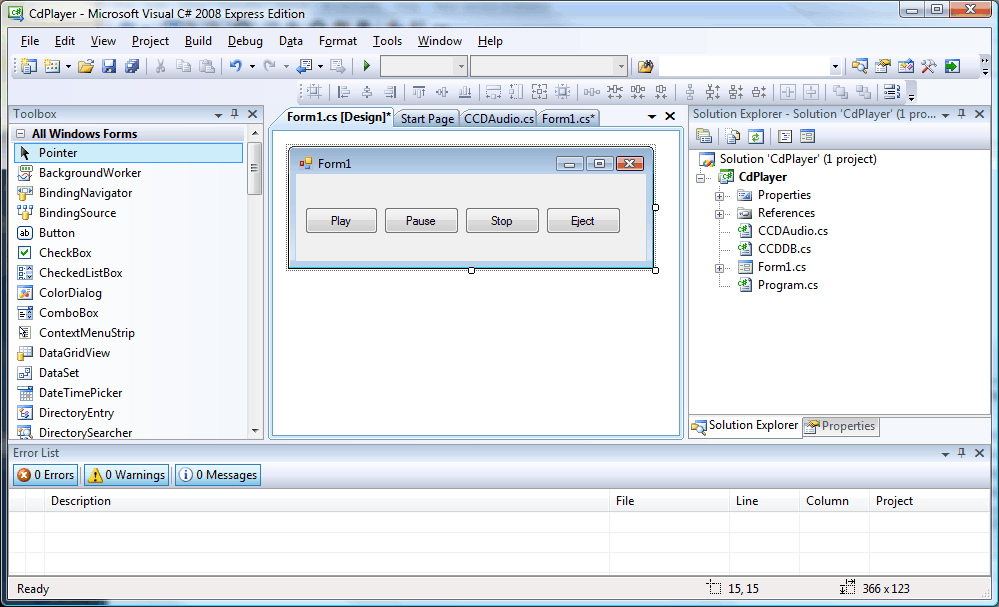999x607 pixels.
Task: Click Refresh icon in Solution Explorer toolbar
Action: [x=756, y=136]
